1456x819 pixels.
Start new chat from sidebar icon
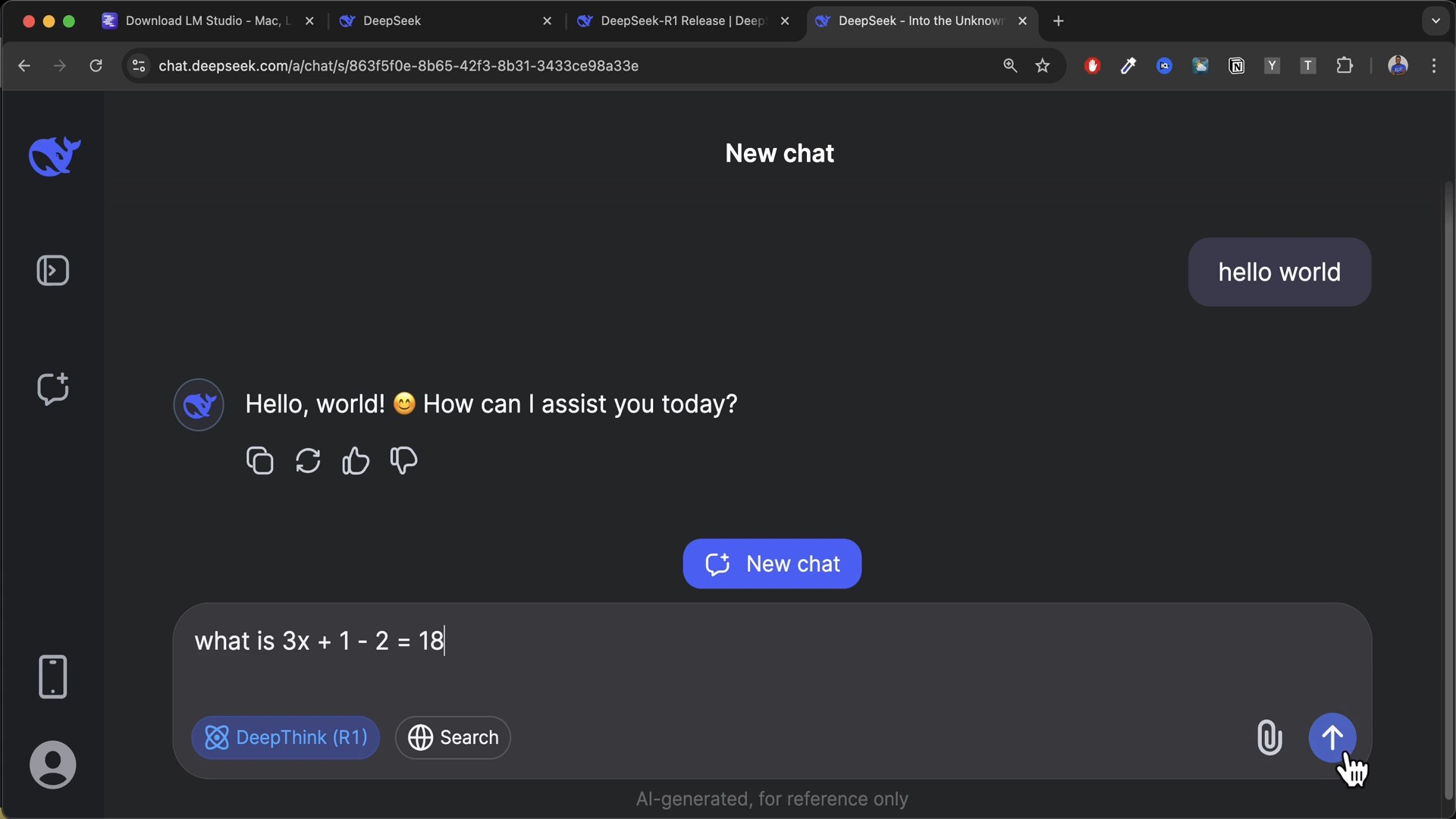pyautogui.click(x=53, y=389)
